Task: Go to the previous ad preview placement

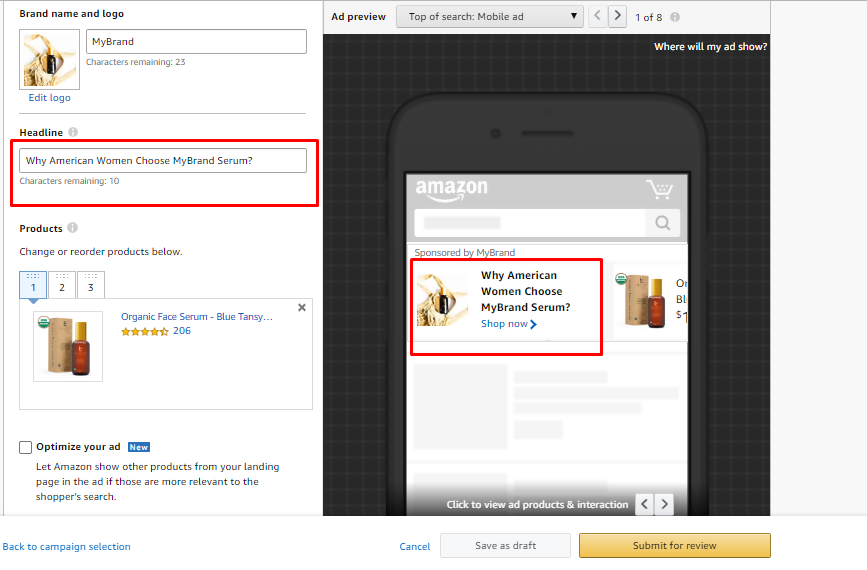Action: [x=597, y=16]
